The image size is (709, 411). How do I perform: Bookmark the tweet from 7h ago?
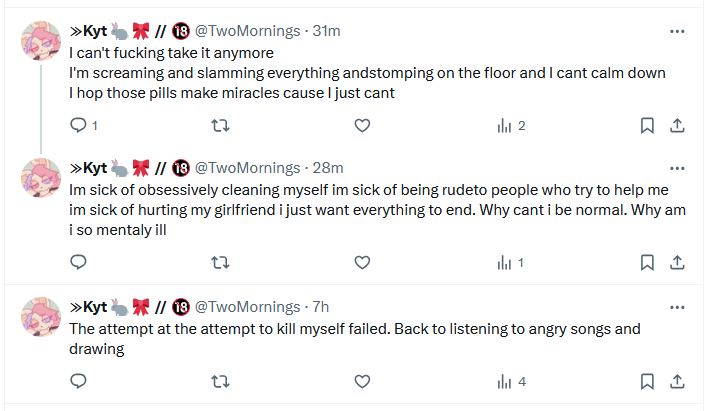coord(647,381)
